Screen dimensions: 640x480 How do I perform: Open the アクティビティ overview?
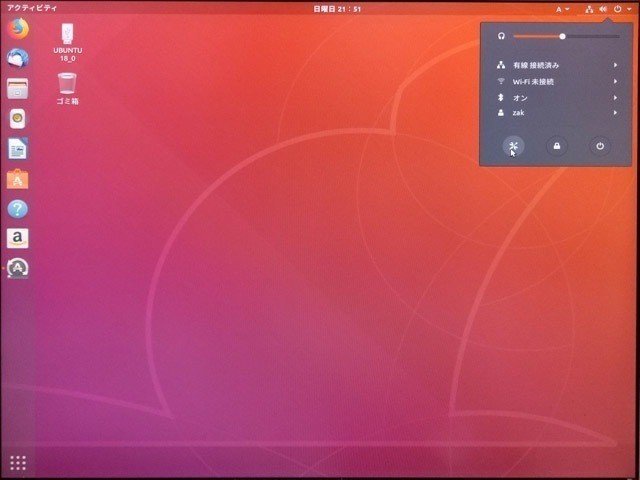coord(32,8)
